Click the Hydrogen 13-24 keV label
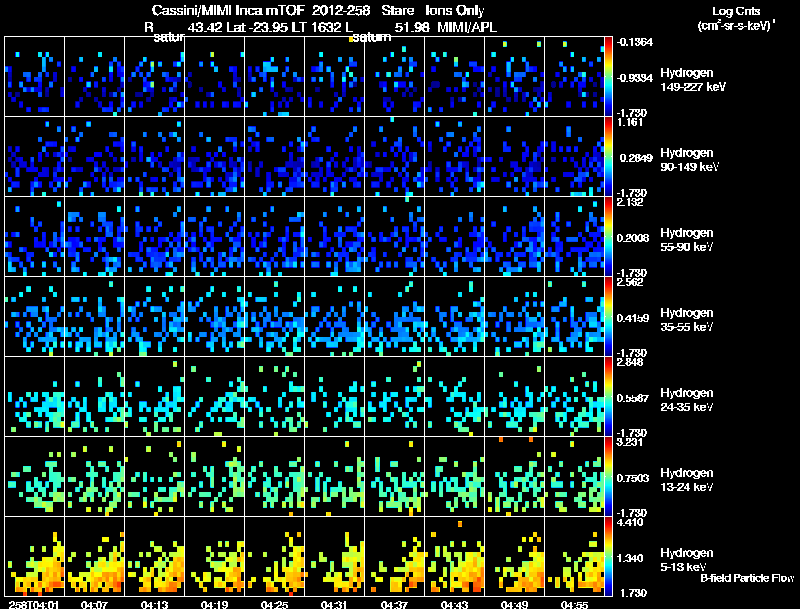The height and width of the screenshot is (609, 800). click(x=687, y=480)
